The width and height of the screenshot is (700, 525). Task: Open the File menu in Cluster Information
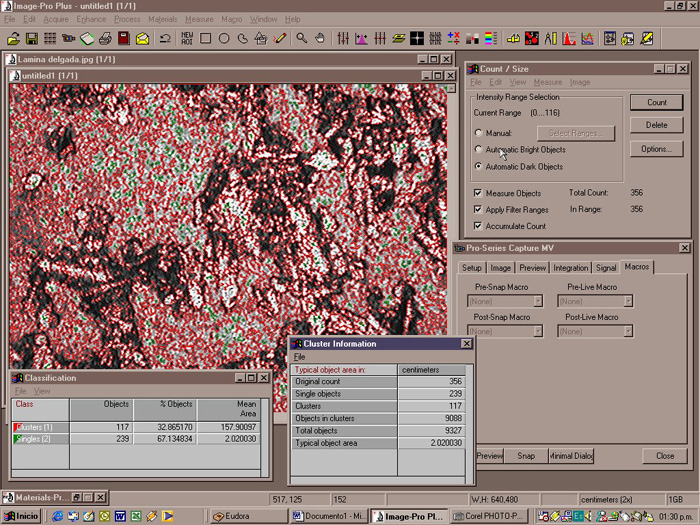point(300,357)
